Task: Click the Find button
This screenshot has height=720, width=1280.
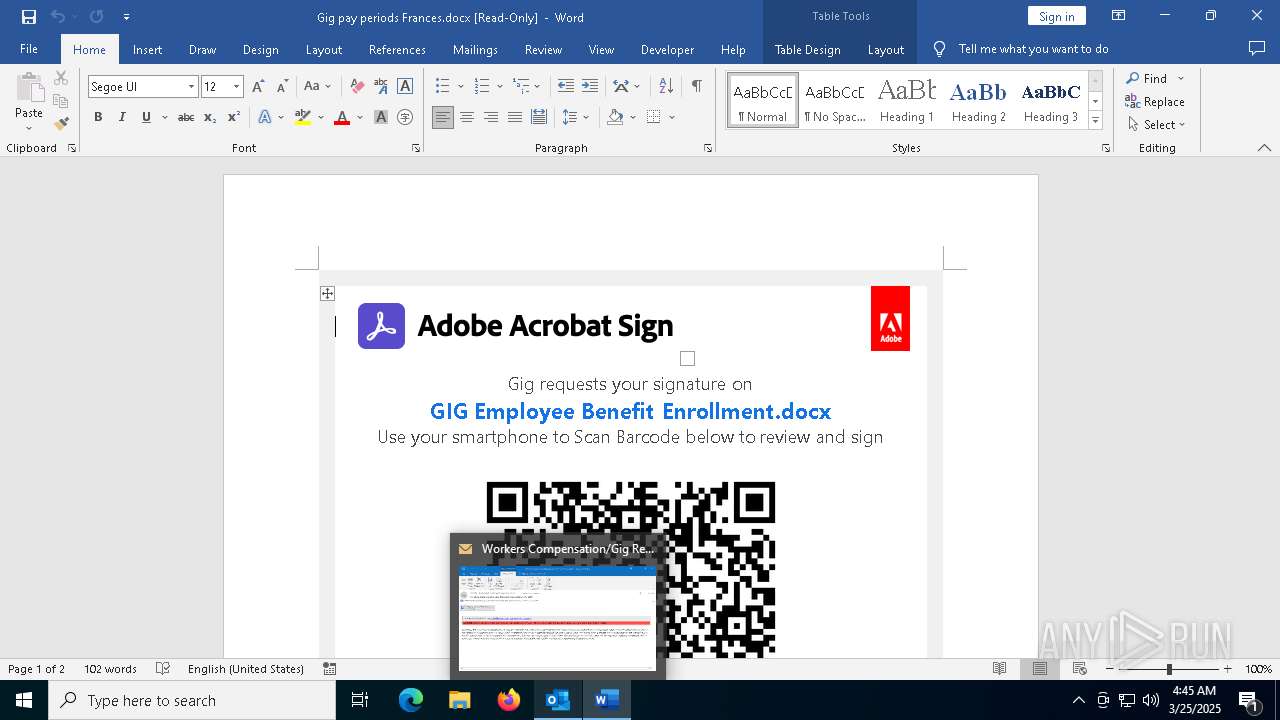Action: (1146, 78)
